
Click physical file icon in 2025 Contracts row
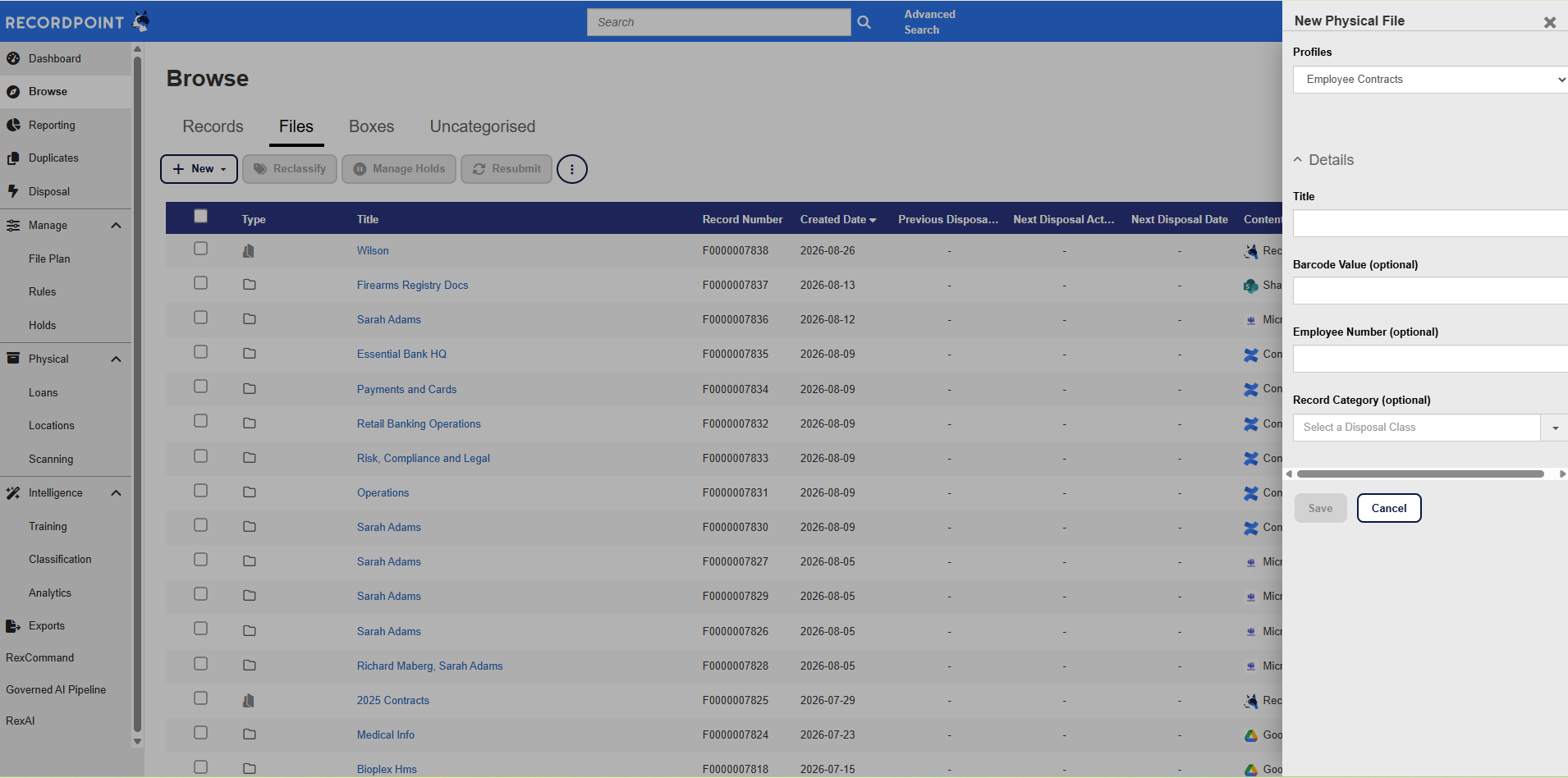point(249,700)
